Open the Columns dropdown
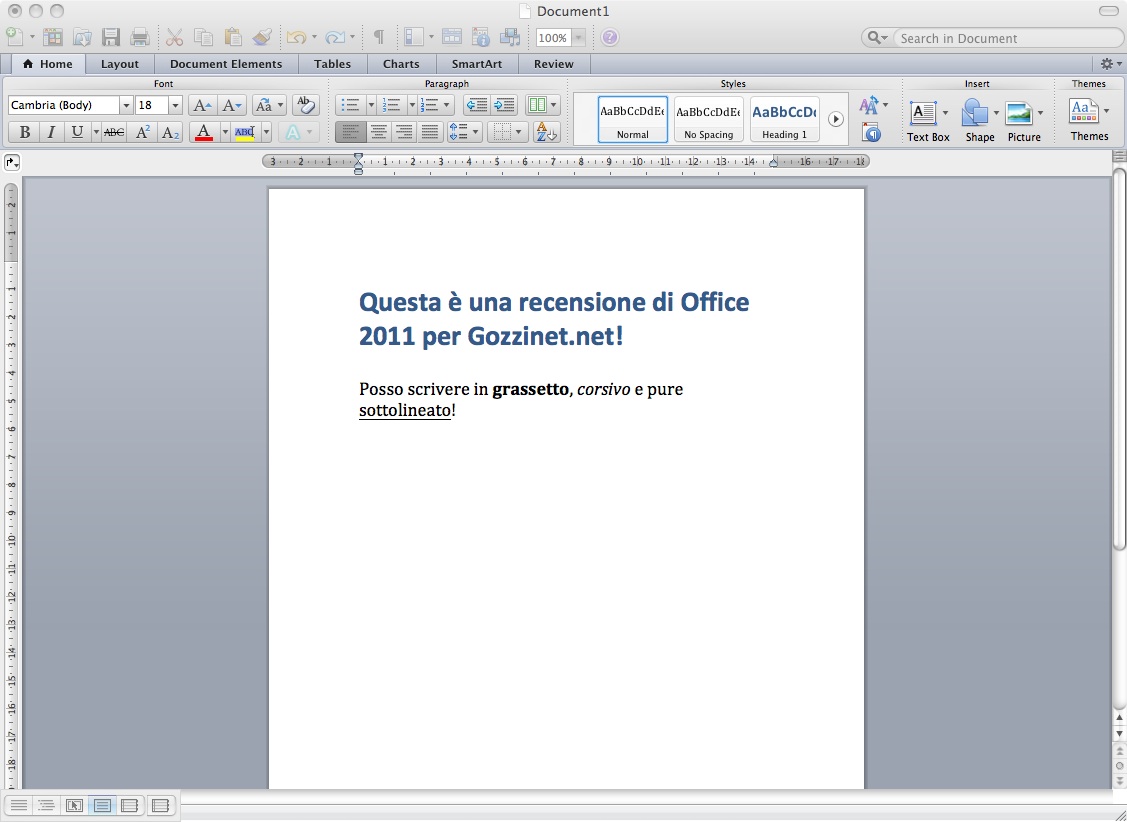The height and width of the screenshot is (822, 1127). (x=543, y=106)
